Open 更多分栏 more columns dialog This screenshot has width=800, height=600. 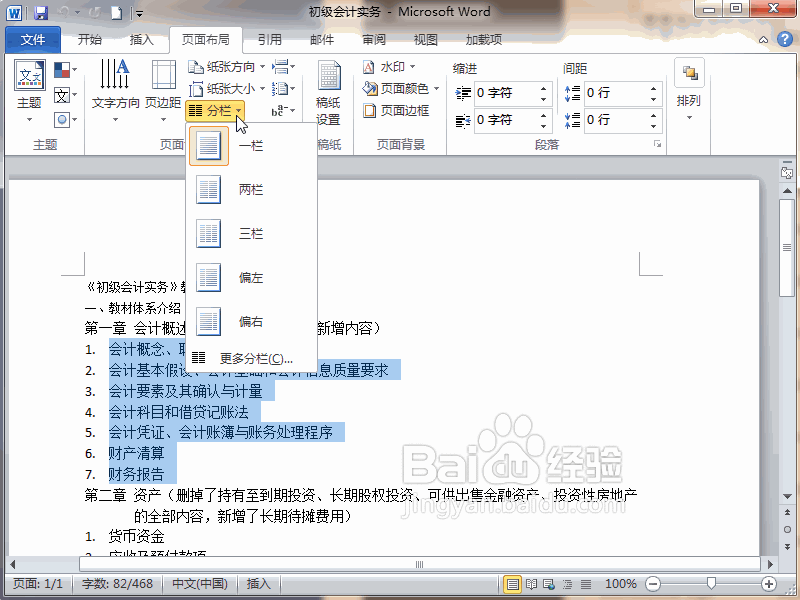252,358
